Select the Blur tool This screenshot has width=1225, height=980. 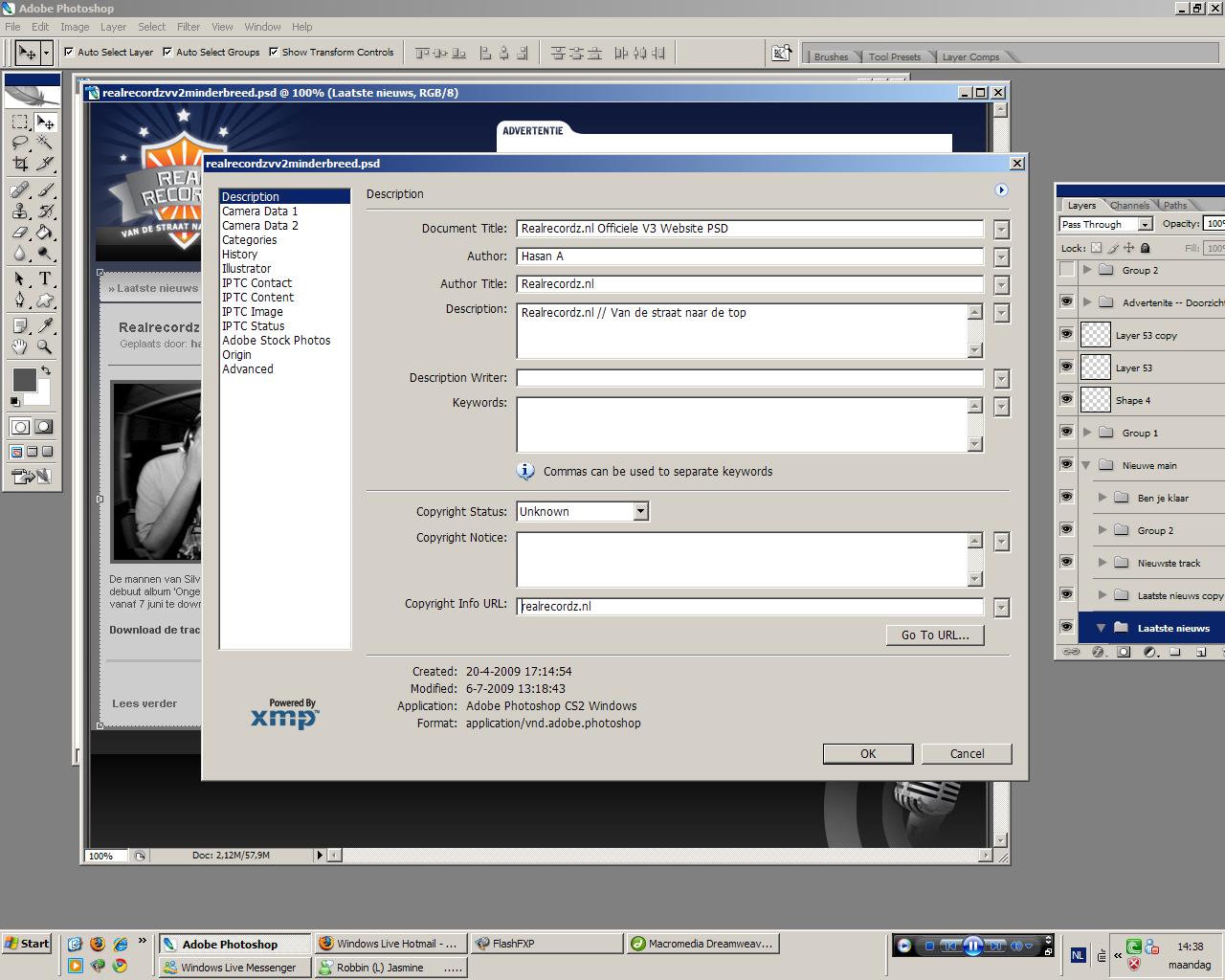[20, 253]
